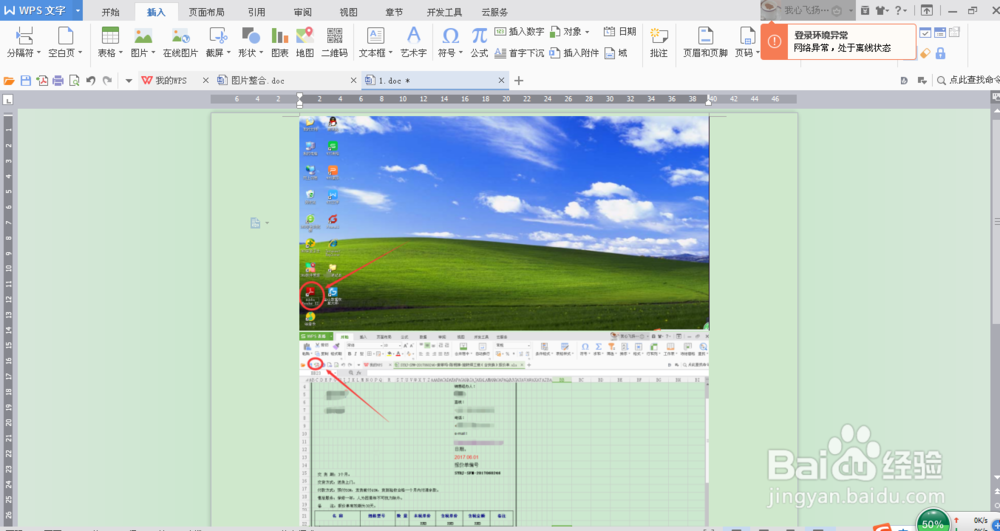Open print preview icon
Screen dimensions: 1000x531
(74, 80)
